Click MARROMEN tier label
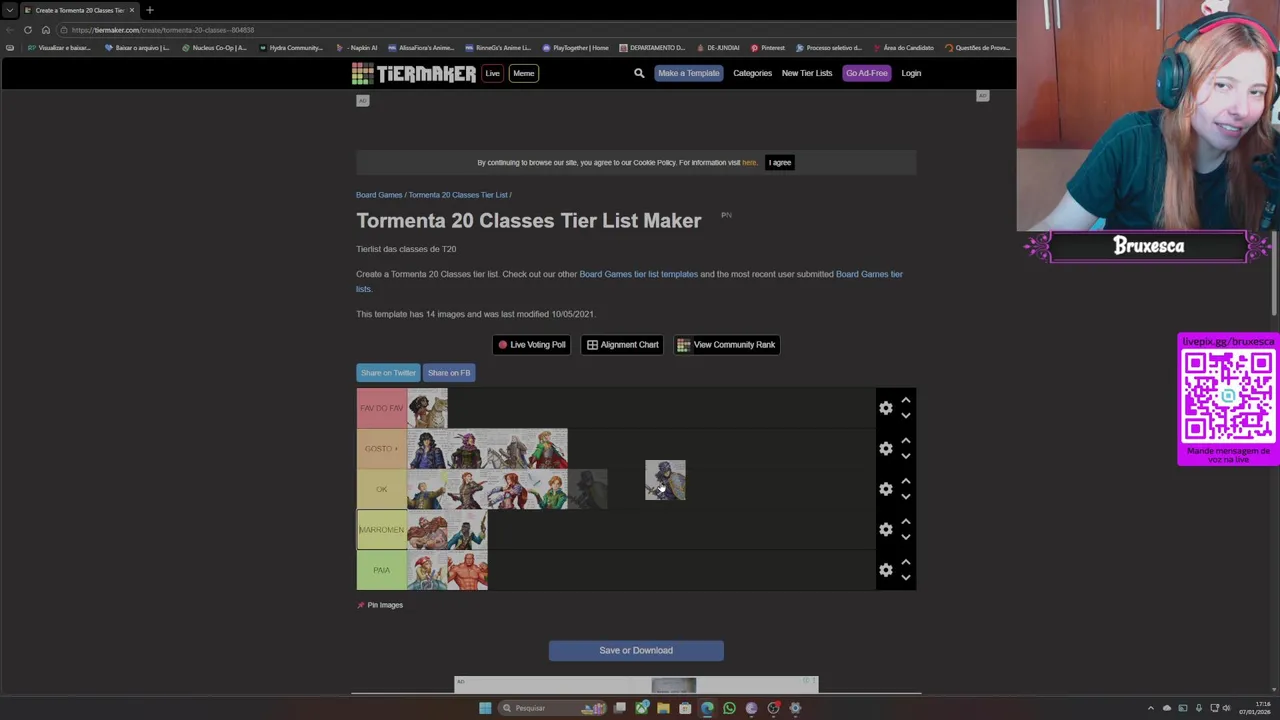Viewport: 1280px width, 720px height. [x=381, y=530]
